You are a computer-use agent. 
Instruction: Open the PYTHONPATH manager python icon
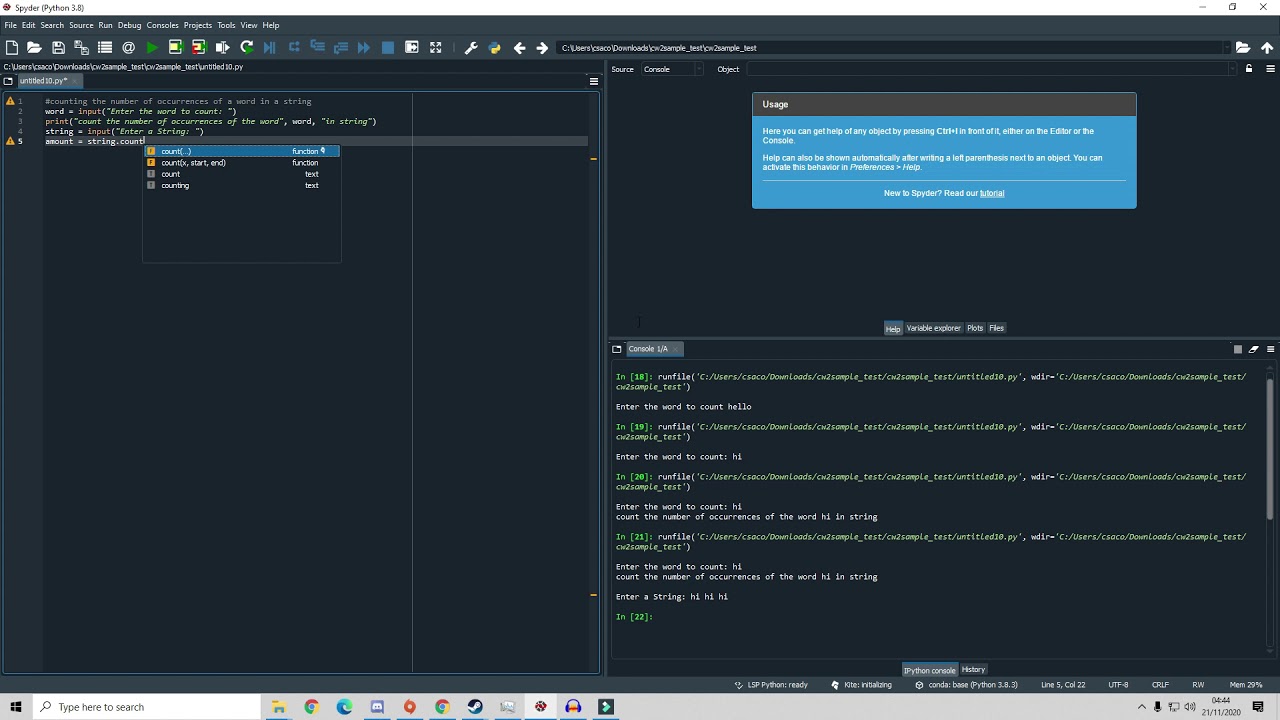(494, 47)
